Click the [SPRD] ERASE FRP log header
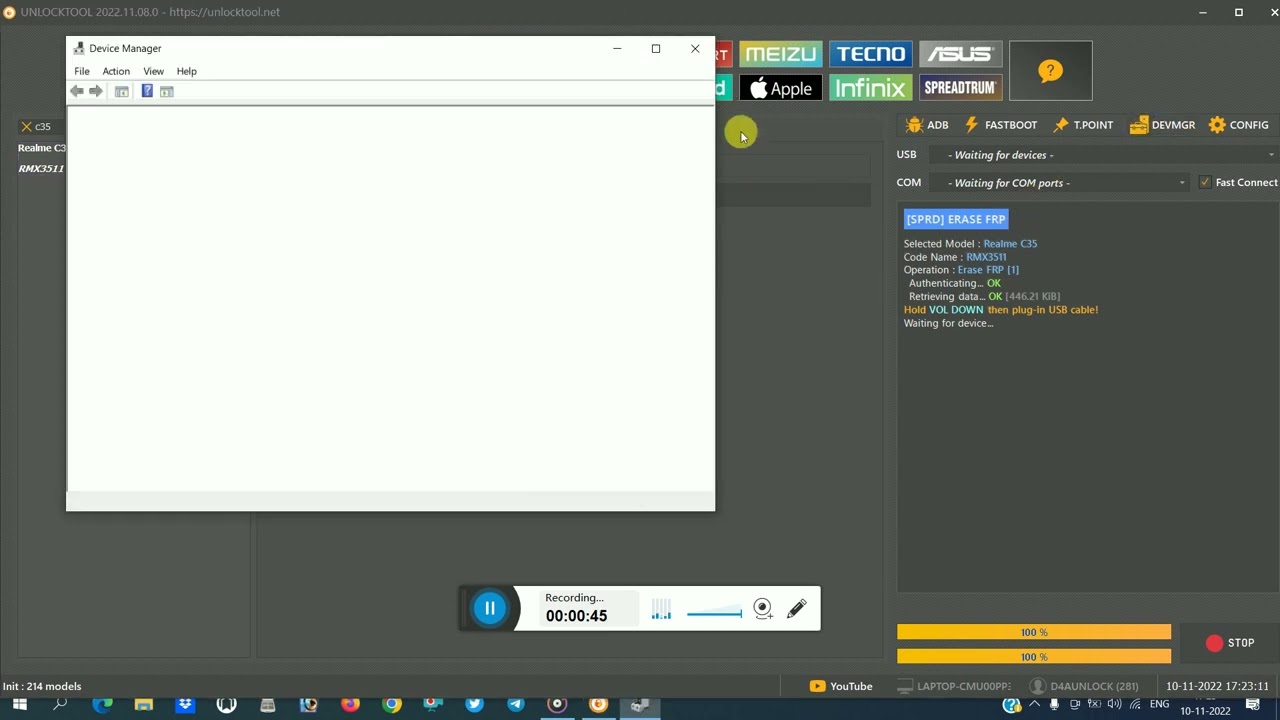Image resolution: width=1280 pixels, height=720 pixels. [x=956, y=219]
